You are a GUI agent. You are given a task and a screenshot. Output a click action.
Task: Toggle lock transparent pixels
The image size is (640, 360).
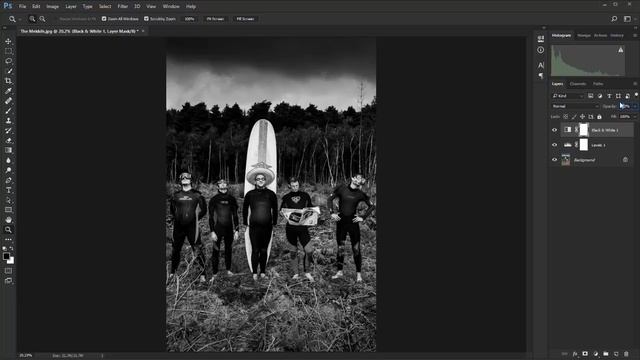[566, 117]
